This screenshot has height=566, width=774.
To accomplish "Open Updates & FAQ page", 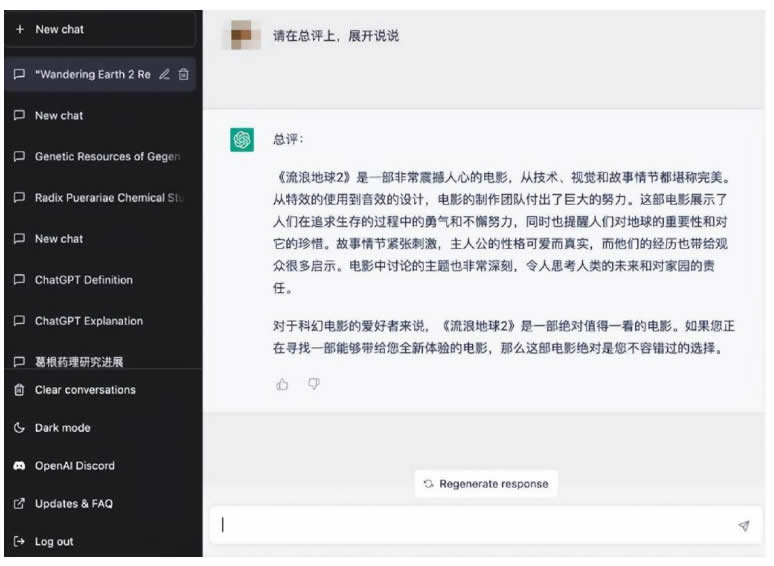I will [x=73, y=504].
